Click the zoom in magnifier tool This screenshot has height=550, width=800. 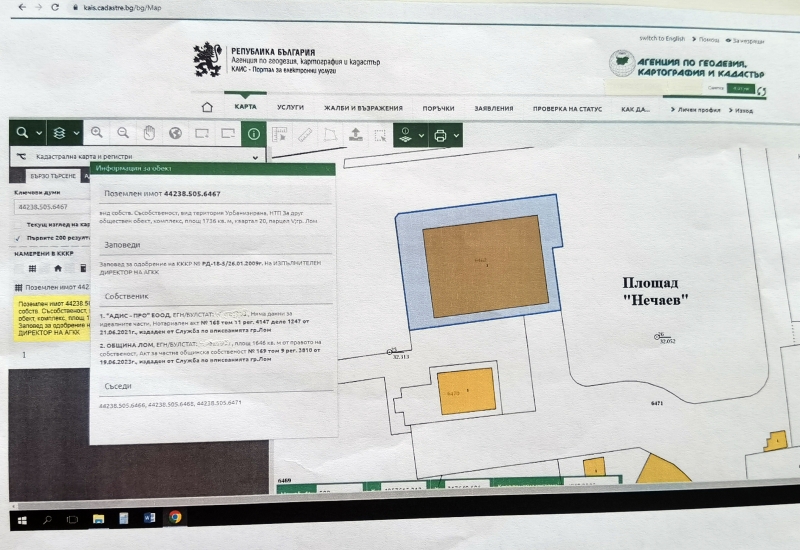pyautogui.click(x=97, y=132)
